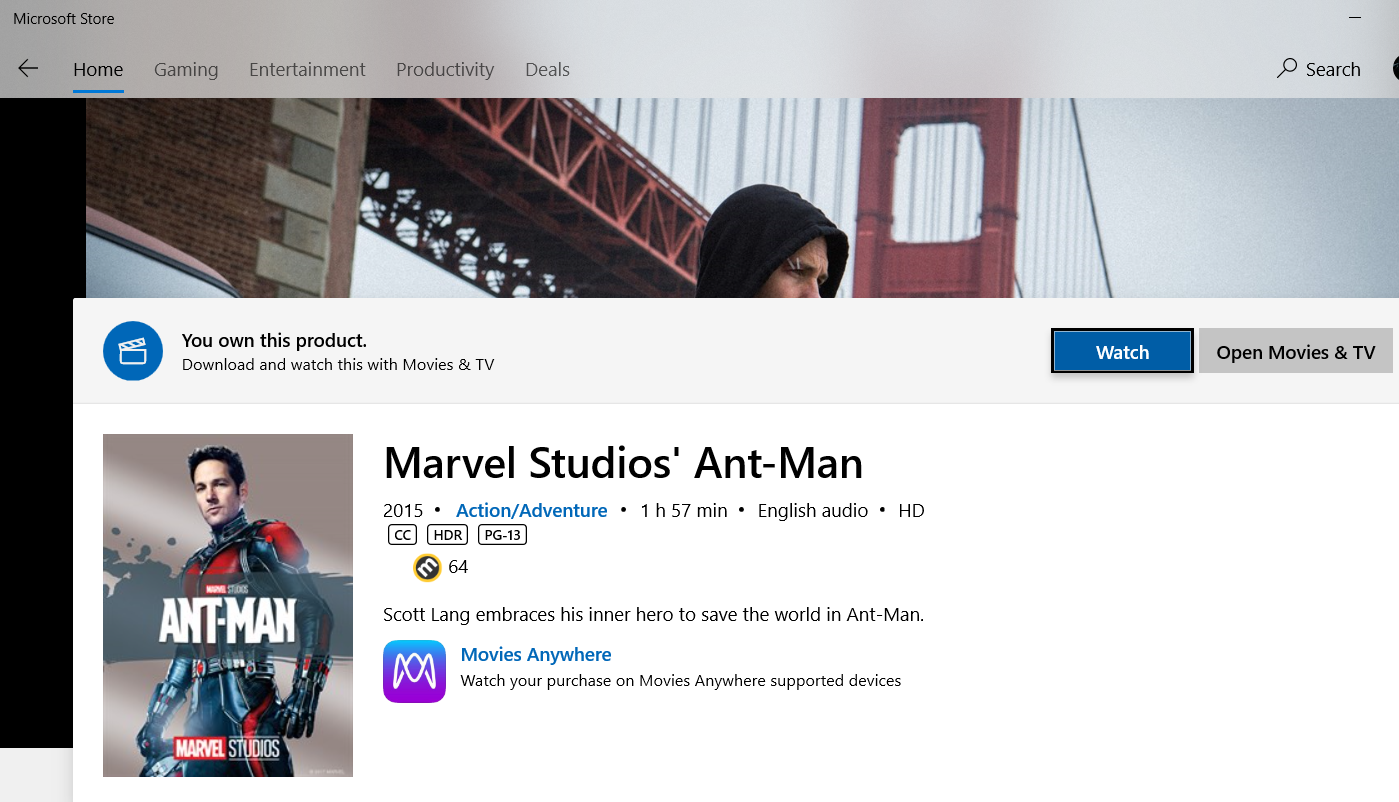
Task: Open the Home tab
Action: [98, 70]
